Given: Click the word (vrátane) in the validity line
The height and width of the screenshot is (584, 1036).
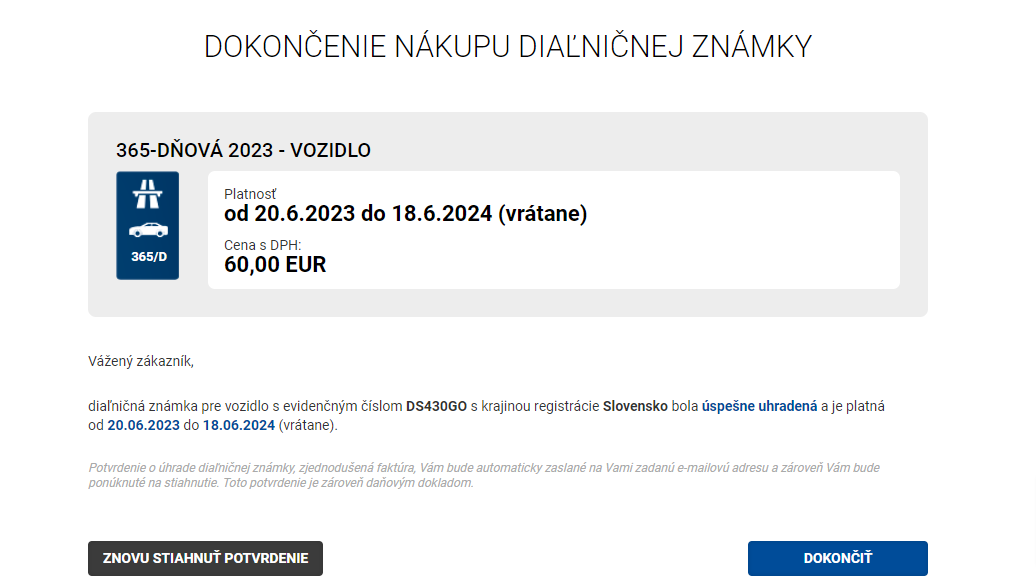Looking at the screenshot, I should [x=543, y=214].
